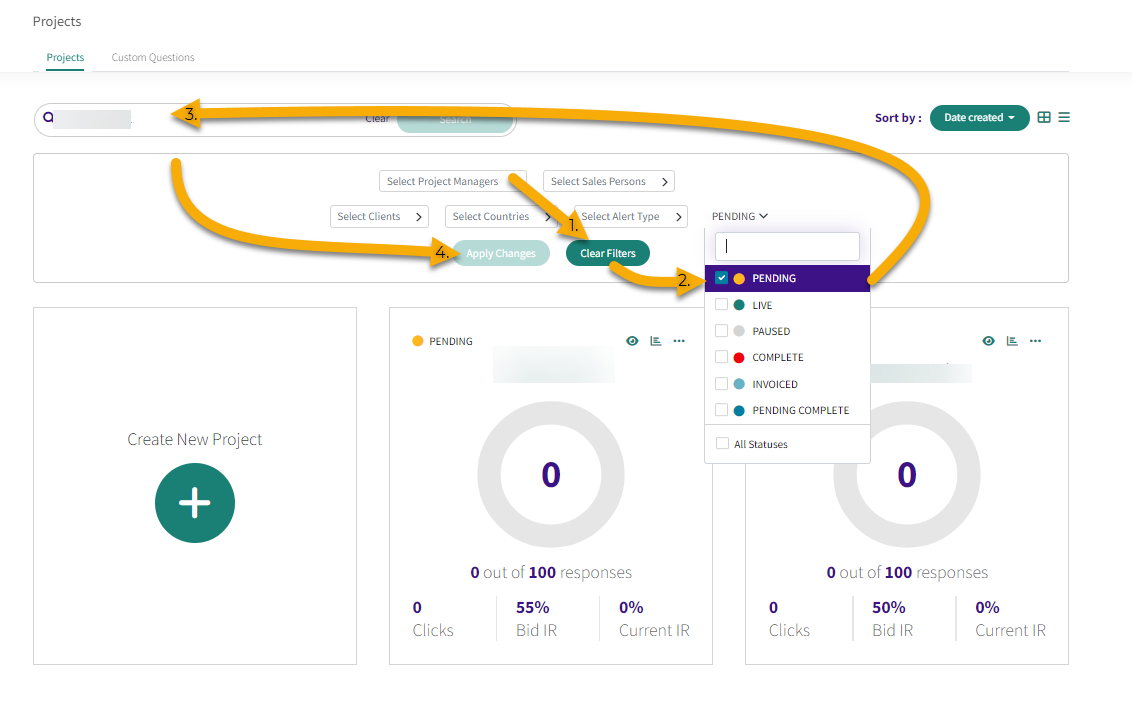Expand Select Clients filter
1132x718 pixels.
tap(379, 216)
